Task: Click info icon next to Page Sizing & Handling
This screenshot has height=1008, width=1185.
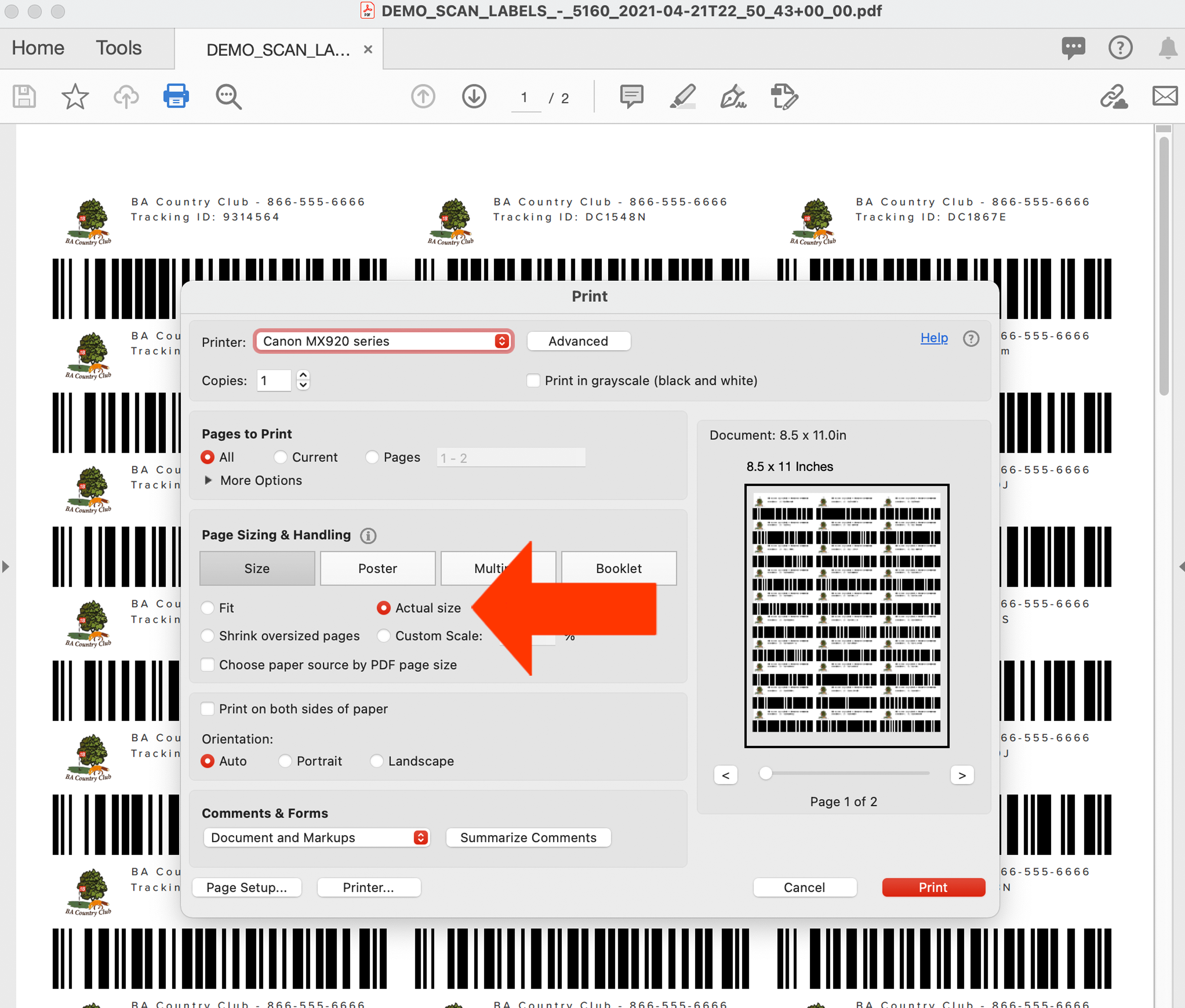Action: click(x=368, y=536)
